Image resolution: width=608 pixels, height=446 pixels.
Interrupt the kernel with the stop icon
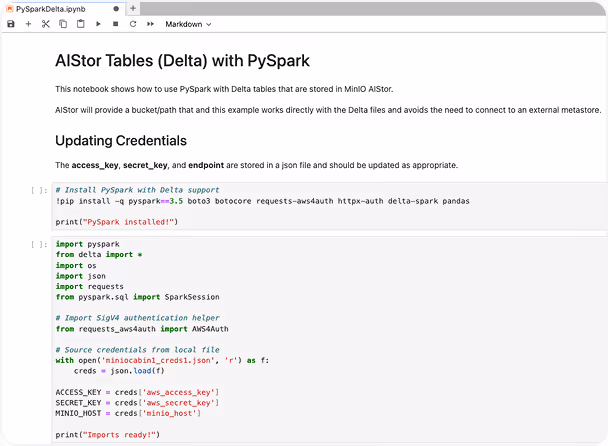click(116, 24)
